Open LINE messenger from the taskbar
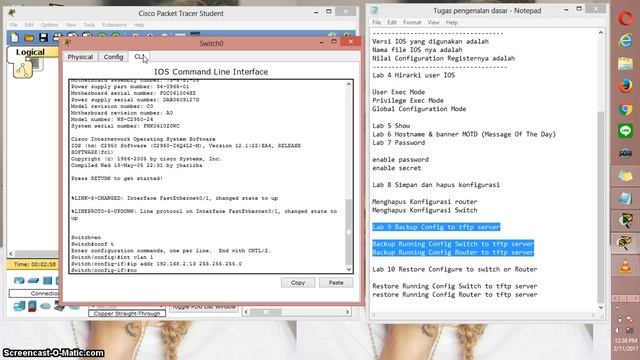The image size is (640, 360). (x=625, y=131)
